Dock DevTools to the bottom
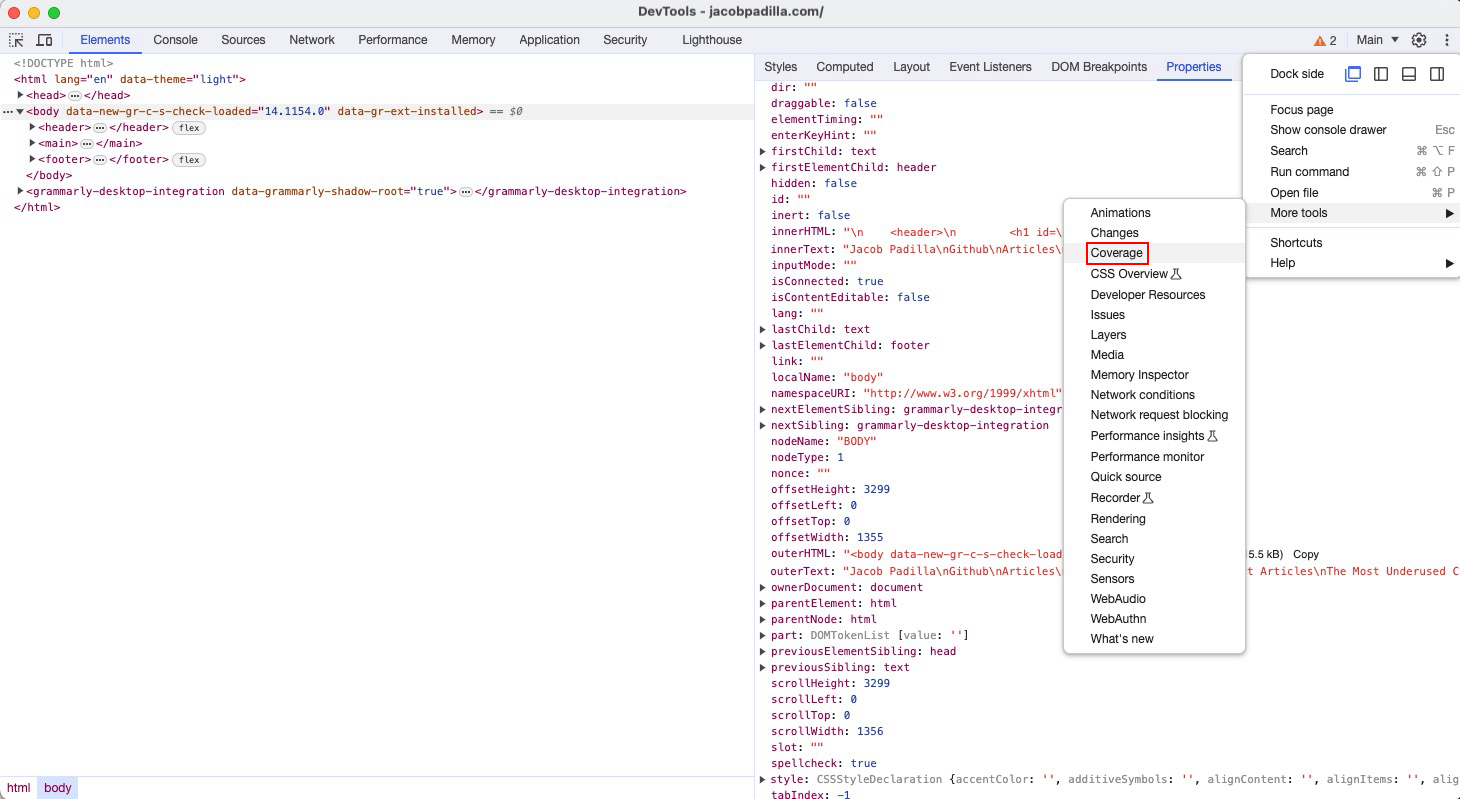This screenshot has width=1460, height=799. pyautogui.click(x=1409, y=74)
